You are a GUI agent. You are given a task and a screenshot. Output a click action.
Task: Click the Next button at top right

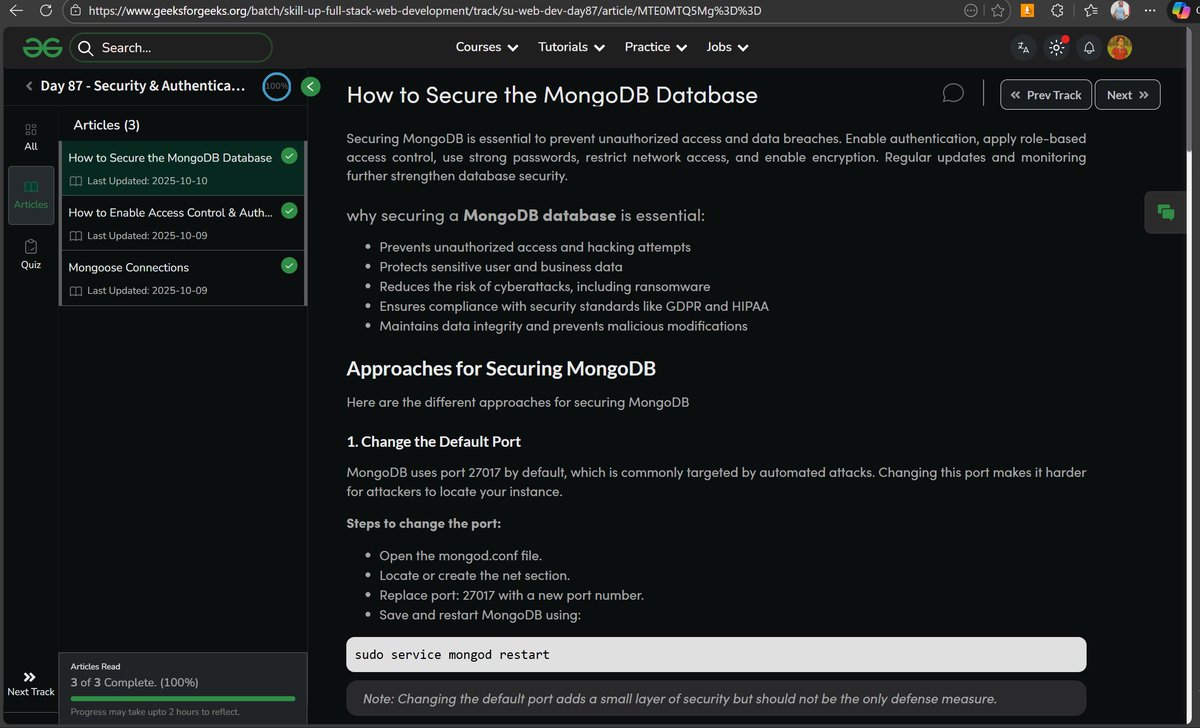[1128, 95]
